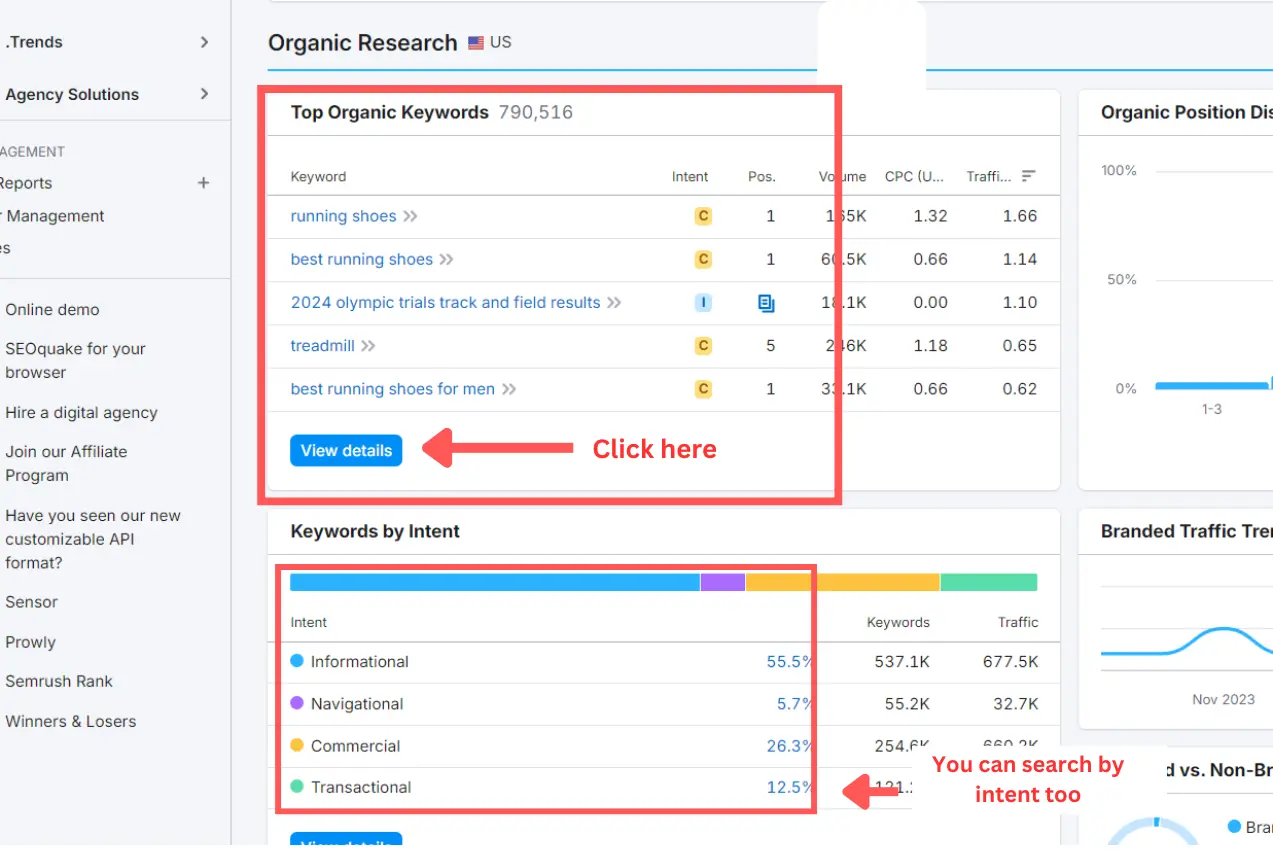Click the Navigational intent percentage 5.7%
The height and width of the screenshot is (850, 1273).
click(794, 704)
